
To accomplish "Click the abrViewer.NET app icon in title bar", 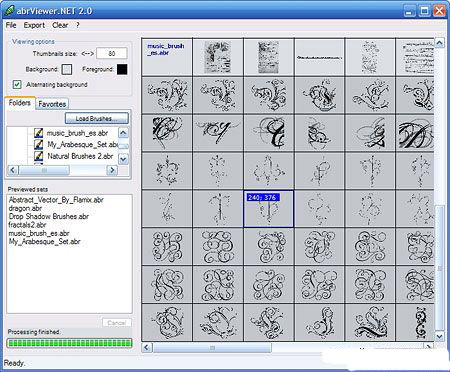I will (9, 10).
